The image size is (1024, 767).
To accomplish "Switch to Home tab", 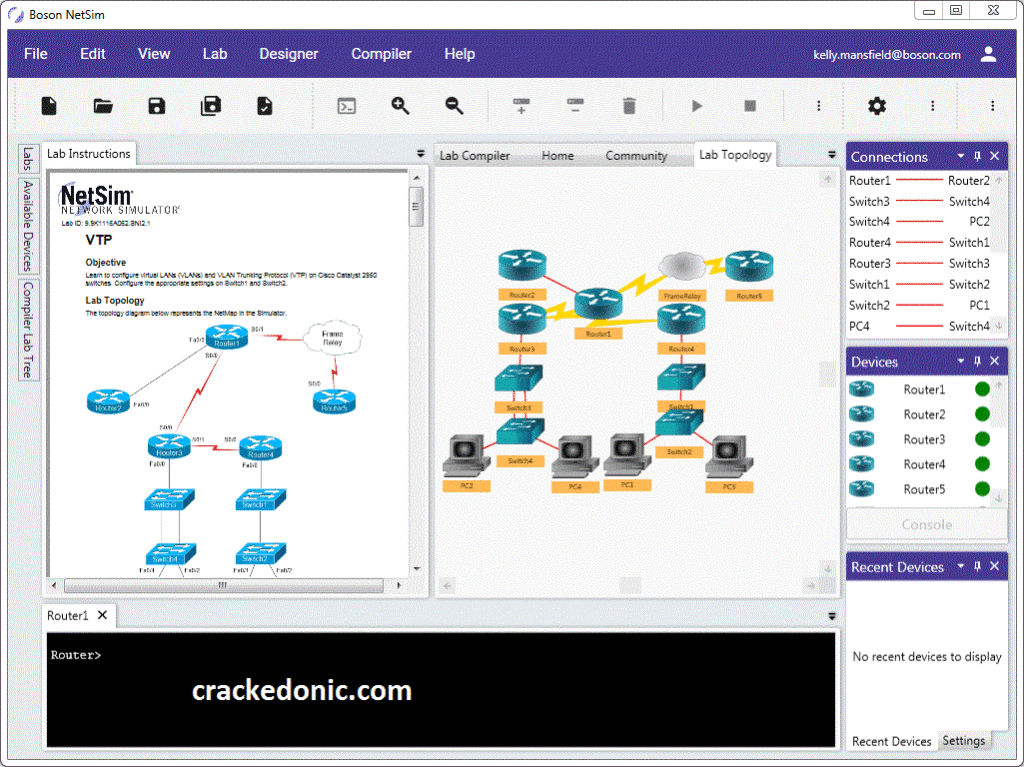I will pos(558,155).
